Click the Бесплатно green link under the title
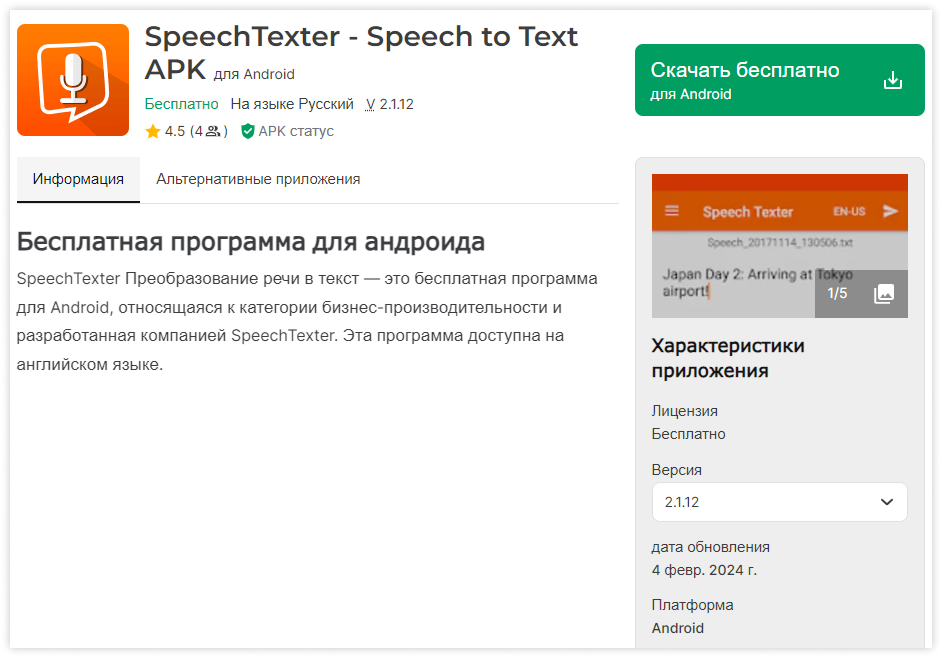Viewport: 942px width, 658px height. (x=181, y=104)
